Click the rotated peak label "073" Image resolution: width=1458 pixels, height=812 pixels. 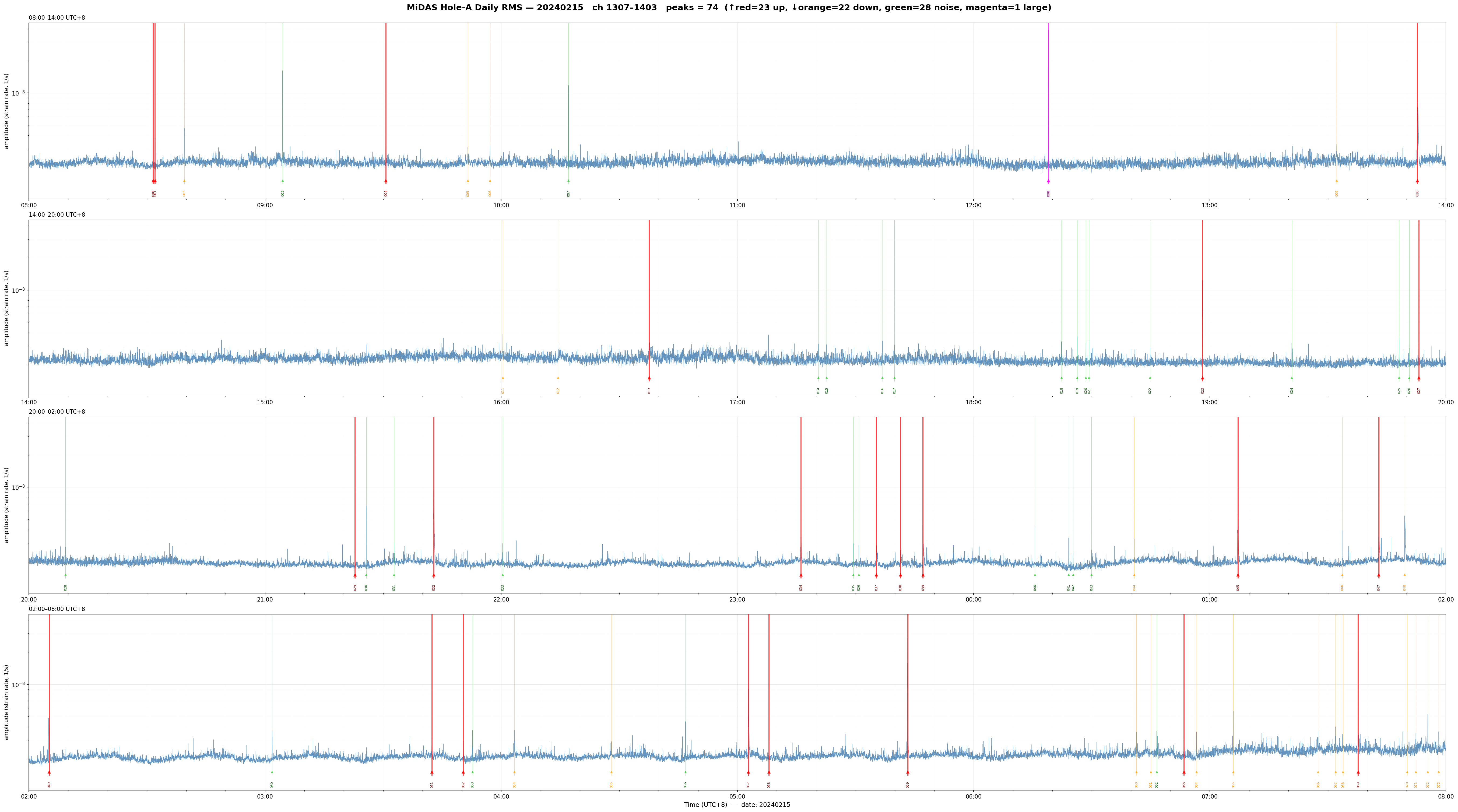coord(1439,785)
